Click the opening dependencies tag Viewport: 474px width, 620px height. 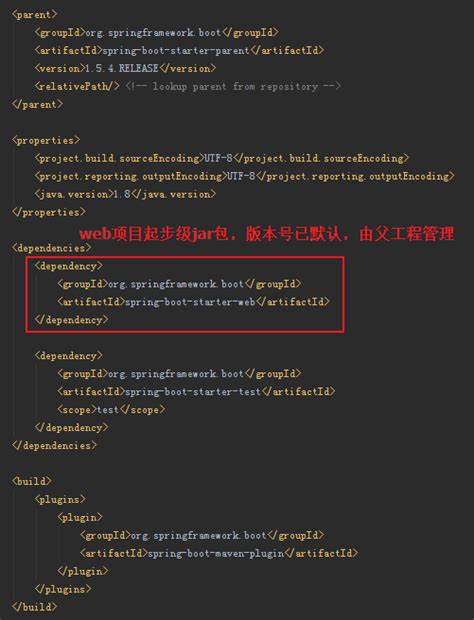(x=51, y=248)
